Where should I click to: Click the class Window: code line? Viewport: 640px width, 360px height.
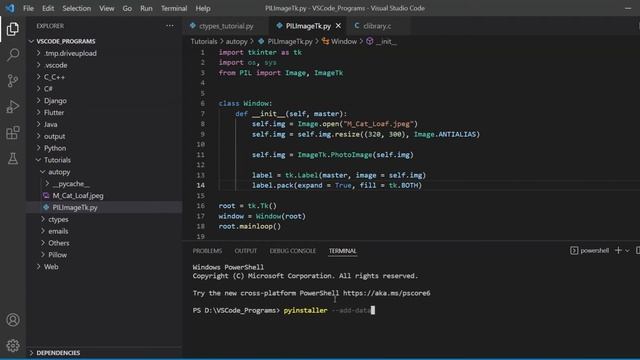[245, 103]
